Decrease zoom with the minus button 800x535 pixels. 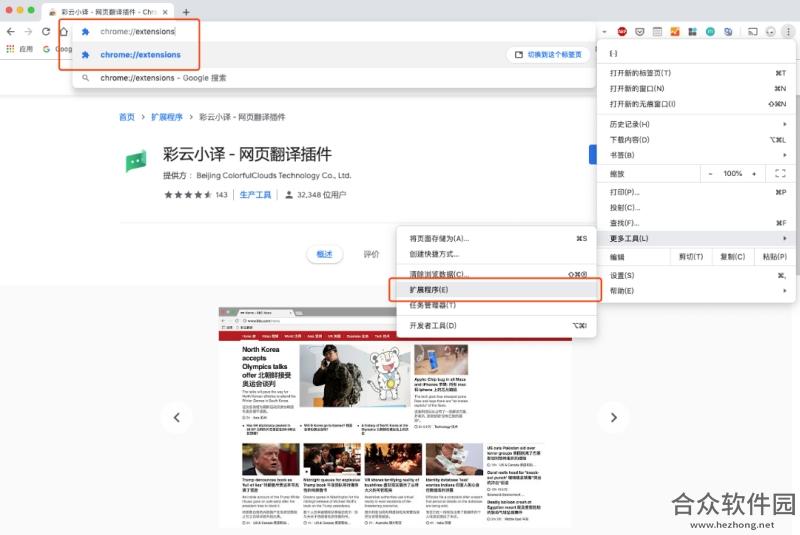coord(710,173)
